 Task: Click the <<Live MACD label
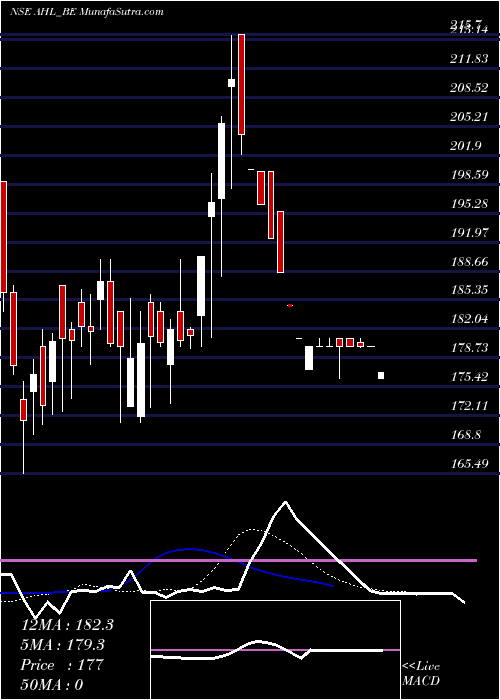tap(421, 674)
